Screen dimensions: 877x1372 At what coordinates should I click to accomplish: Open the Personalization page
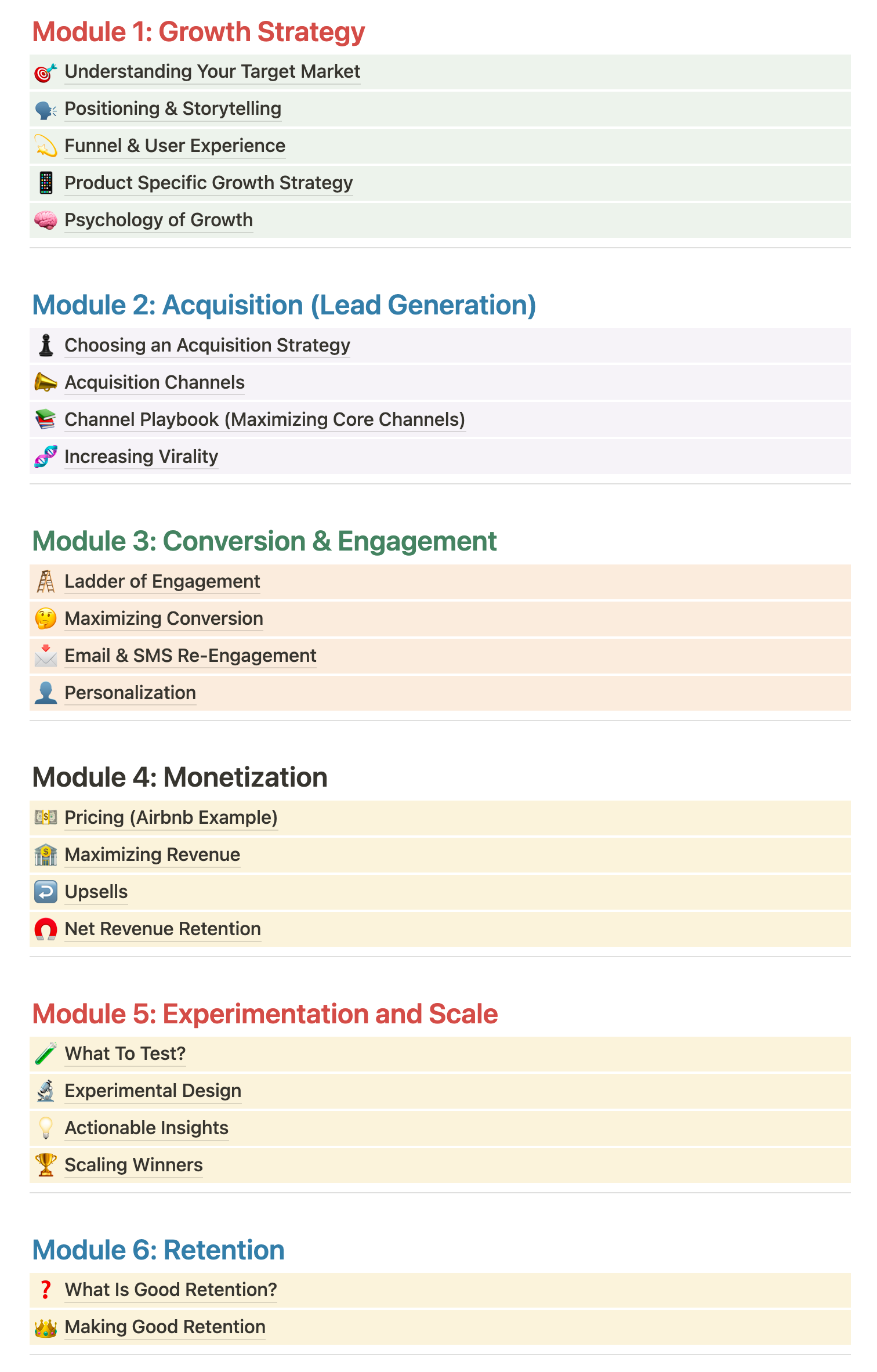130,693
